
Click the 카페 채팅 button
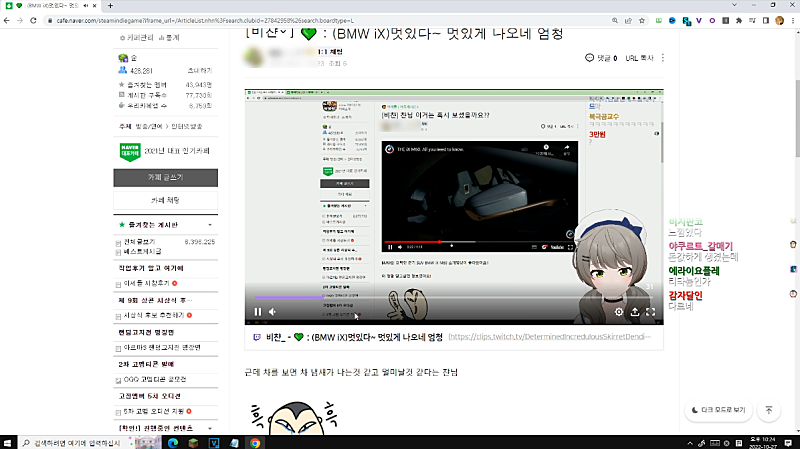tap(165, 200)
